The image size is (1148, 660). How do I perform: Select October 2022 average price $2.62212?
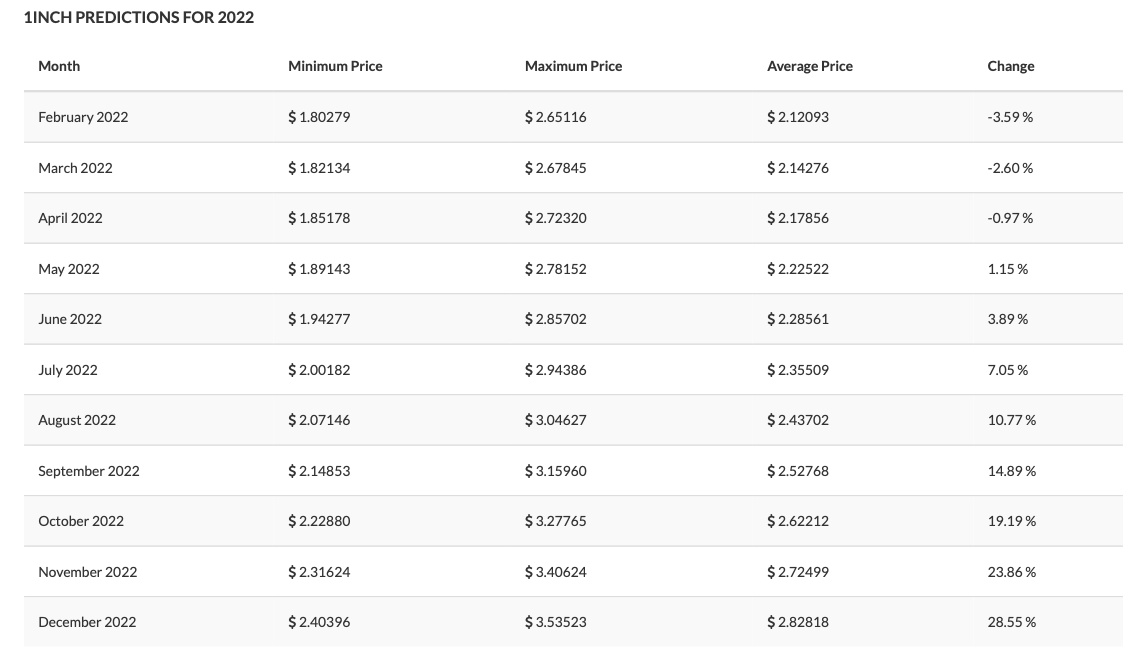[797, 521]
